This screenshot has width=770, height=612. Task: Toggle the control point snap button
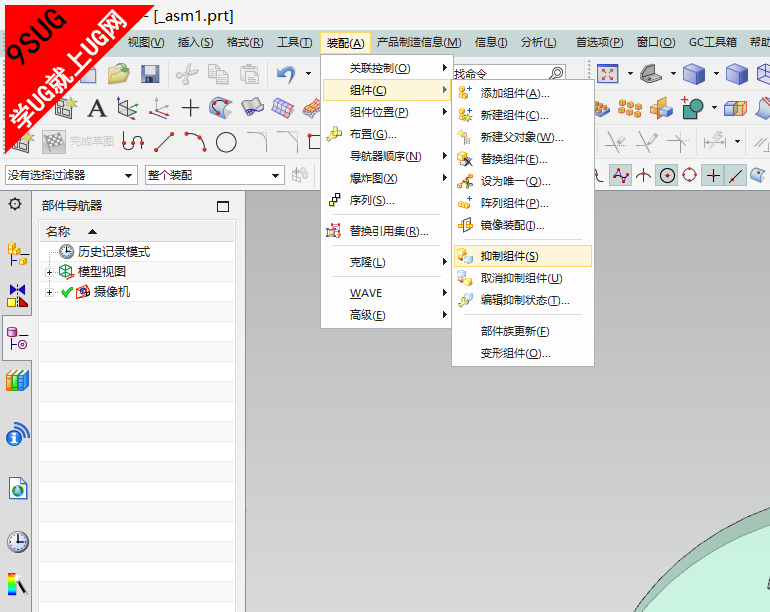coord(621,175)
